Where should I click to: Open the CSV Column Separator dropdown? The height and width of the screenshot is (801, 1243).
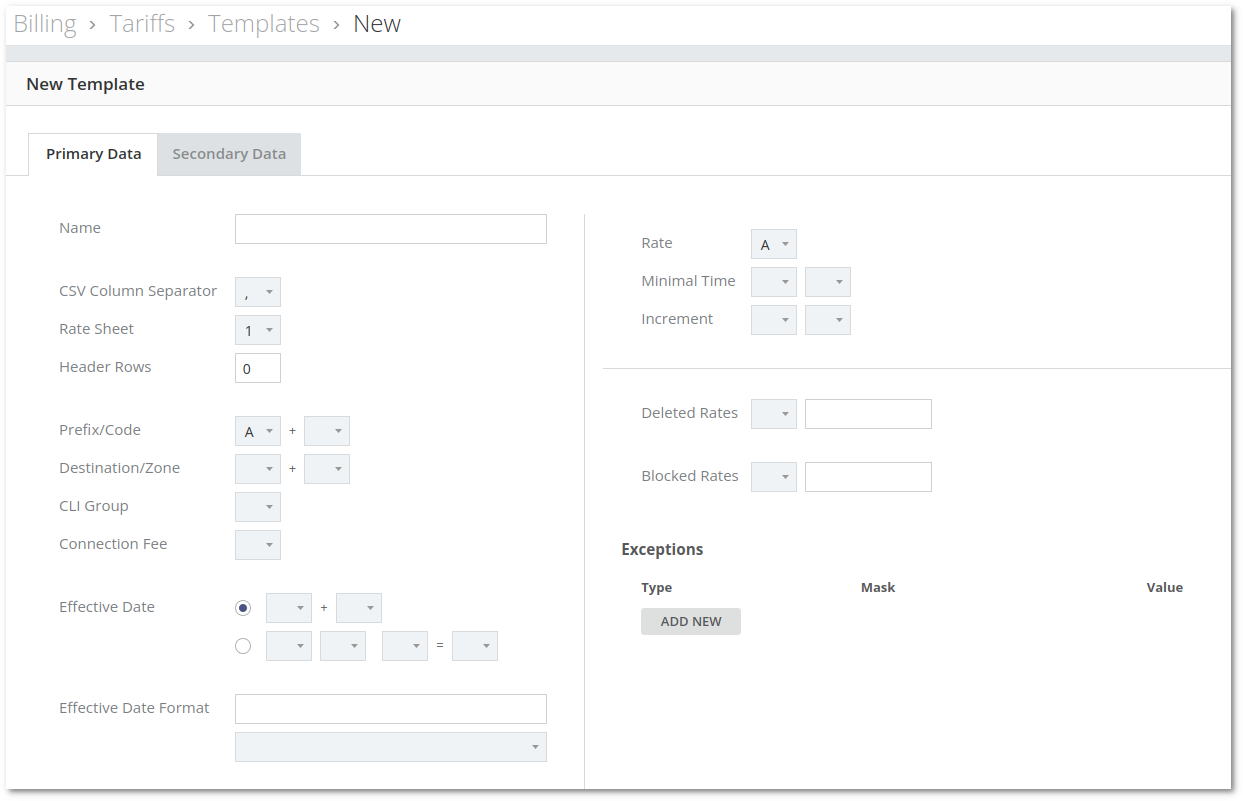tap(258, 292)
